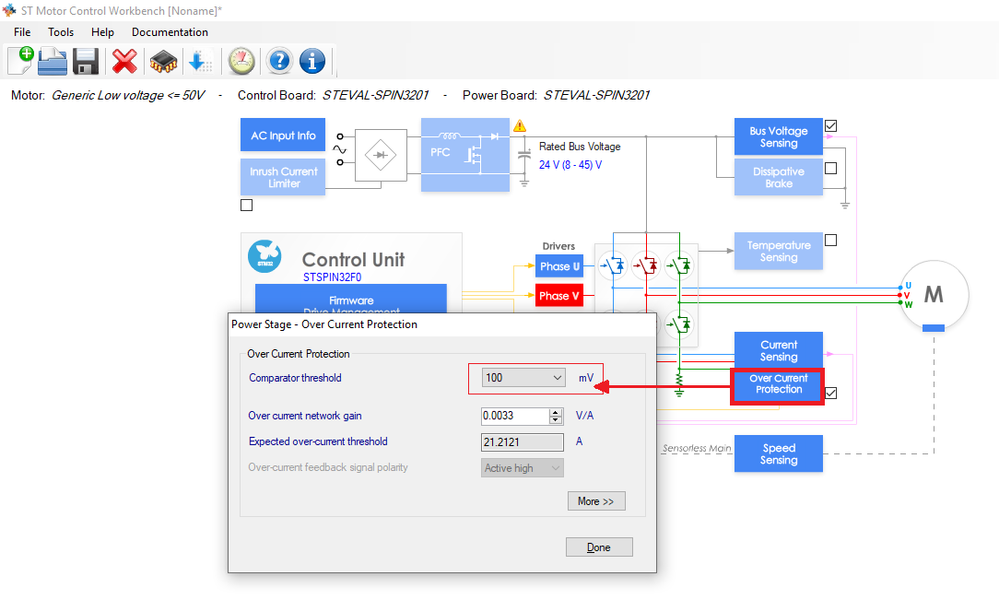Expand options with More >> button
The width and height of the screenshot is (999, 612).
(596, 501)
